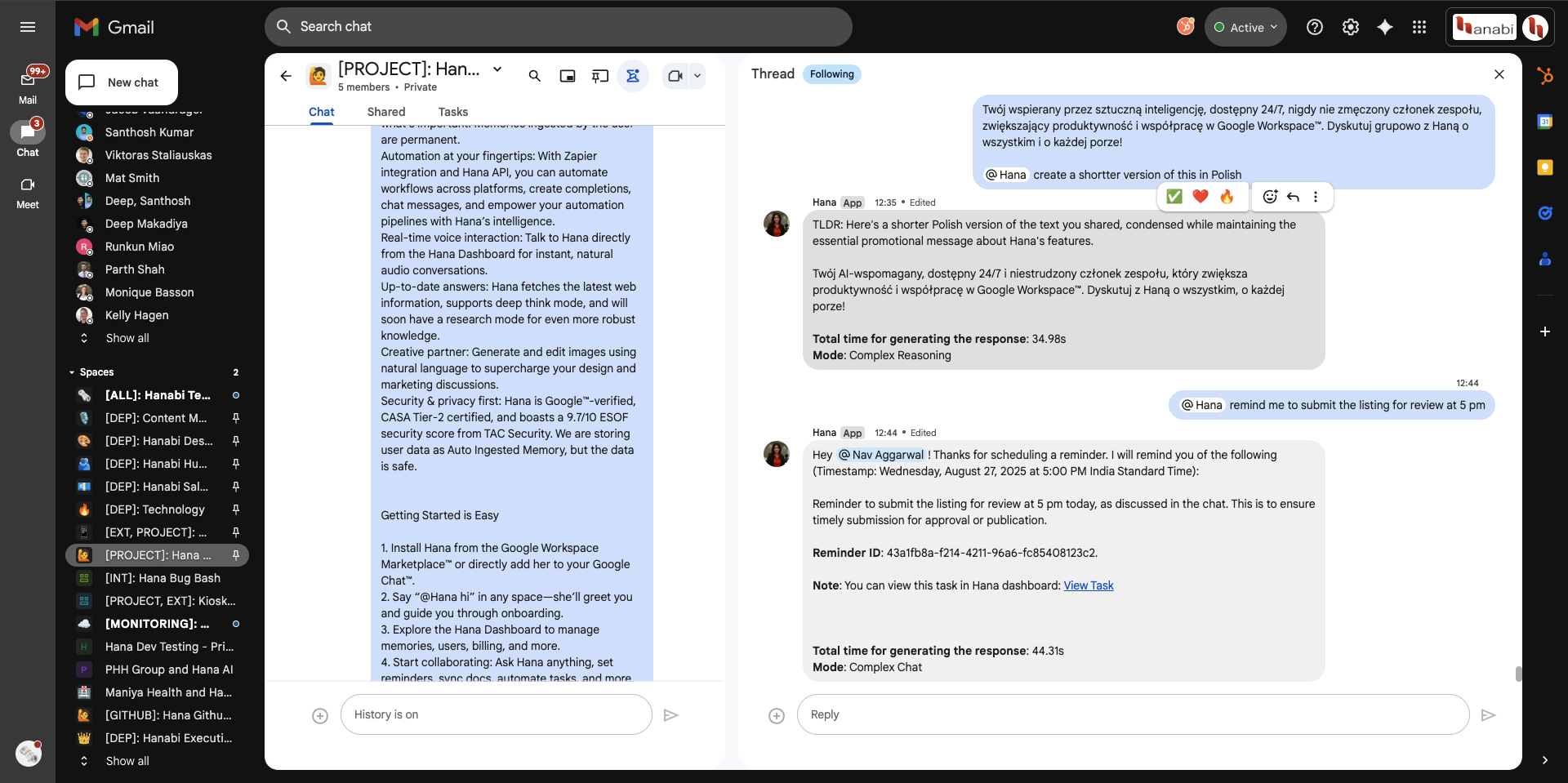Open attachment plus in thread reply
Image resolution: width=1568 pixels, height=783 pixels.
click(777, 716)
